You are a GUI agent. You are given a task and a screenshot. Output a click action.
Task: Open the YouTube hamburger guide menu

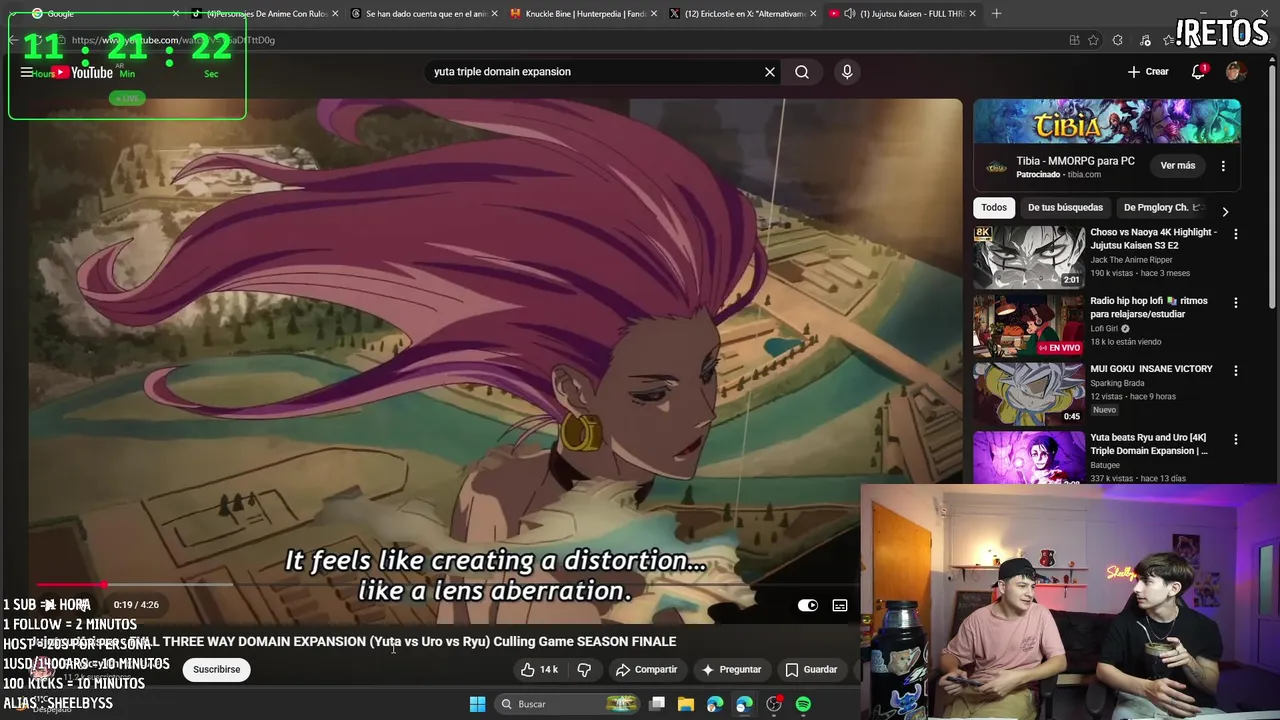(x=27, y=72)
